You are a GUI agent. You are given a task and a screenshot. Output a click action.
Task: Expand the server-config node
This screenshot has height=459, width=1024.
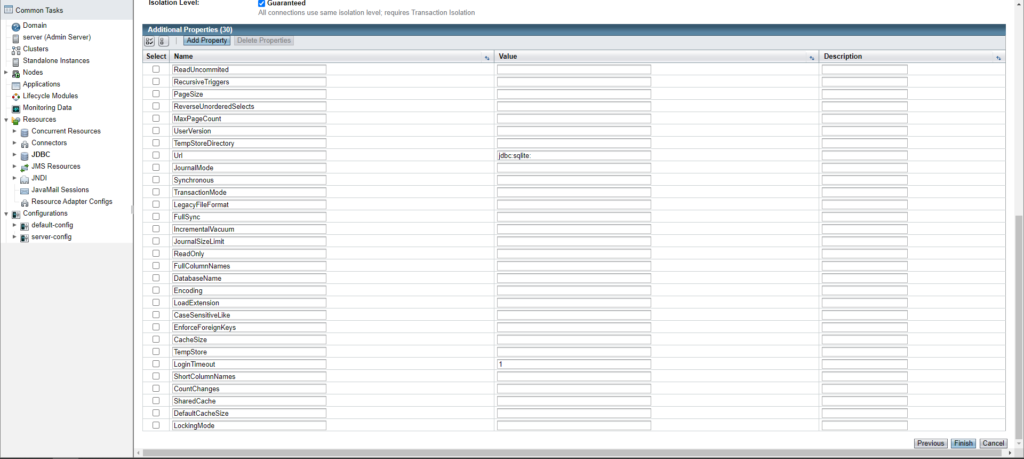point(14,236)
